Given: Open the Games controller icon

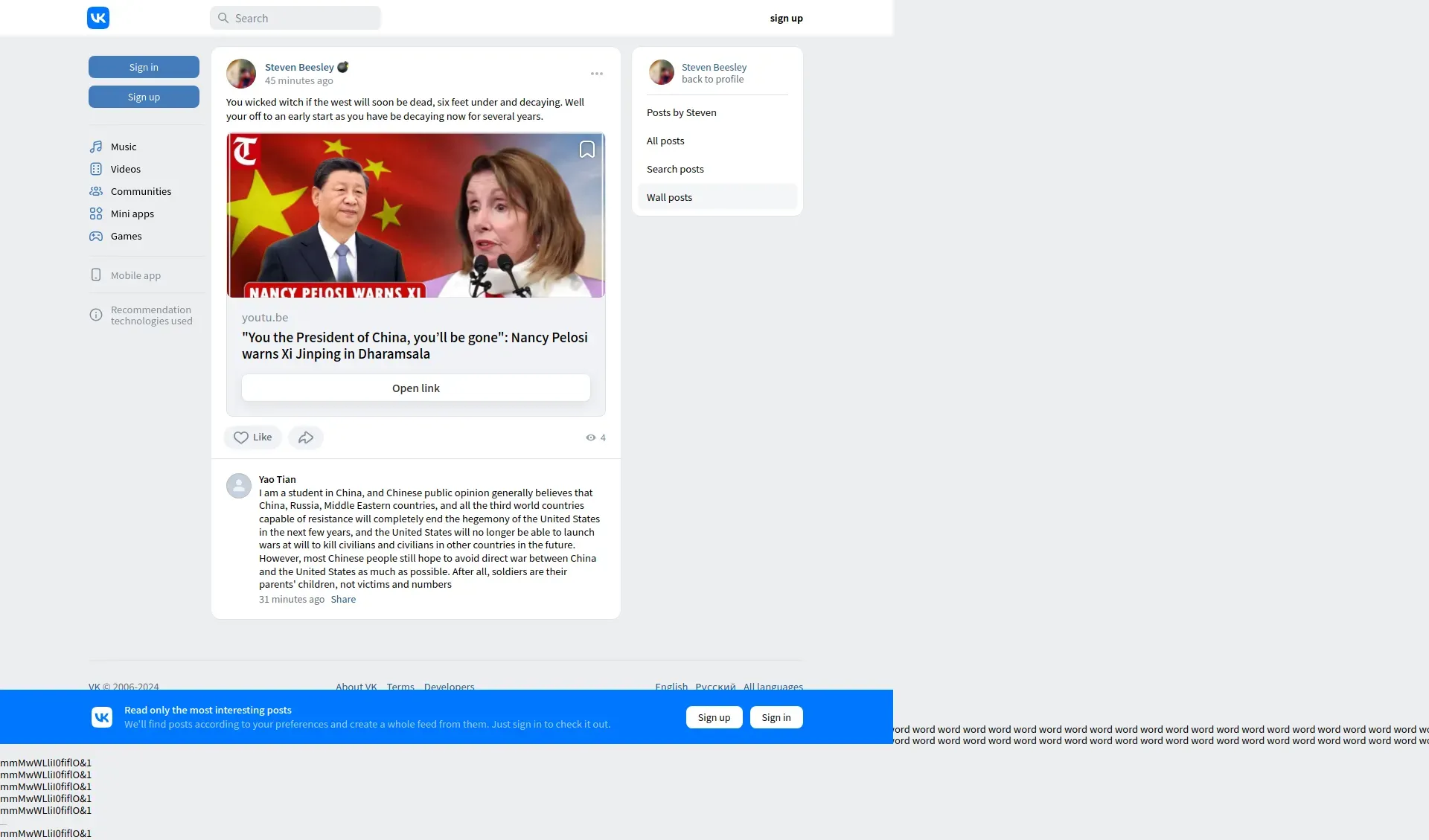Looking at the screenshot, I should 96,236.
